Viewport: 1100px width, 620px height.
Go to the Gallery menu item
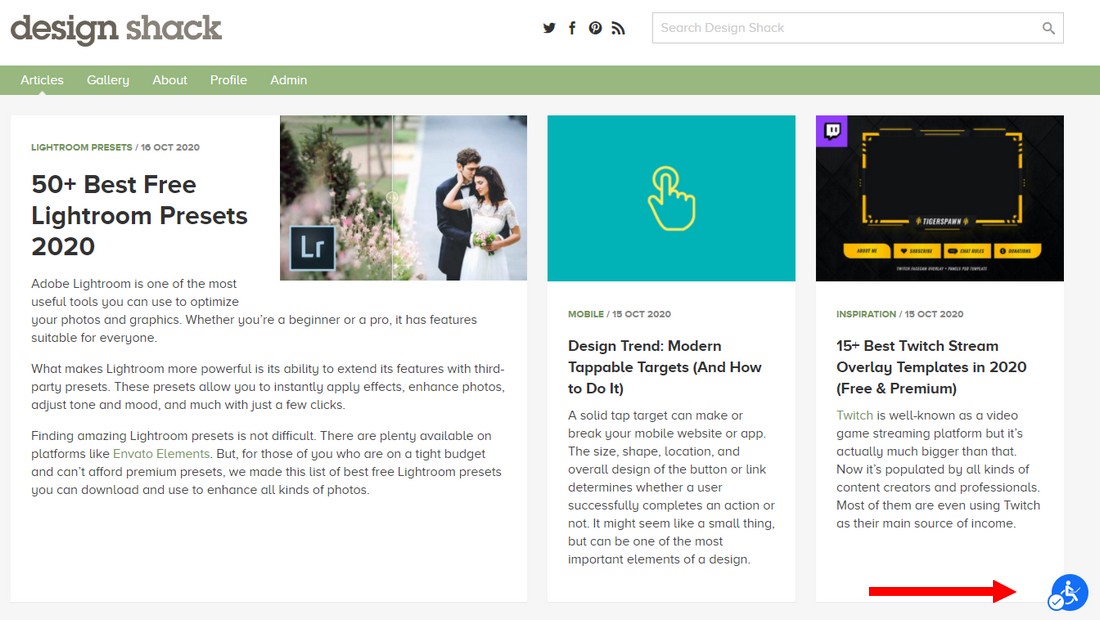click(108, 80)
